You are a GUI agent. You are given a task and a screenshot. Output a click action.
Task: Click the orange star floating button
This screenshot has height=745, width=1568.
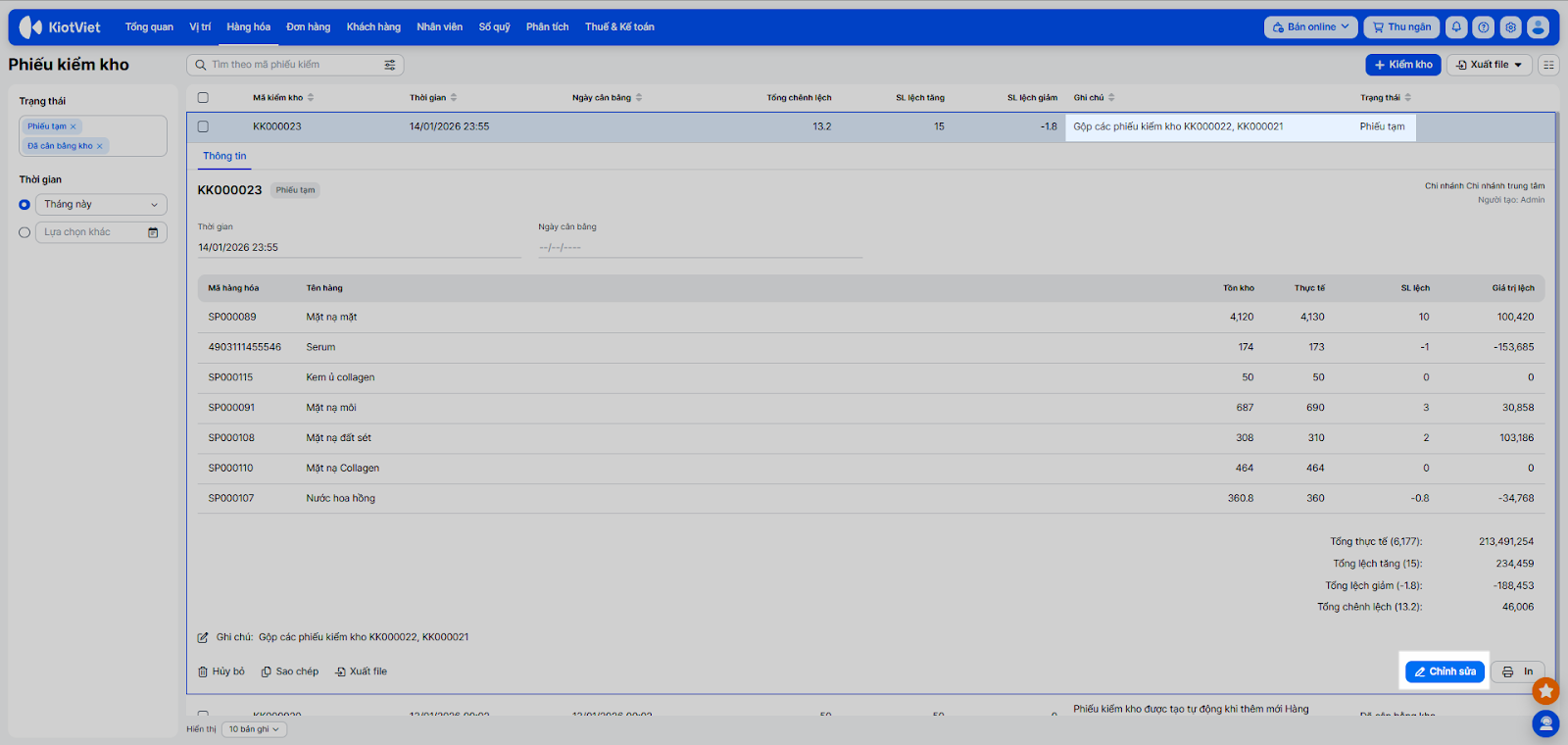(1545, 691)
